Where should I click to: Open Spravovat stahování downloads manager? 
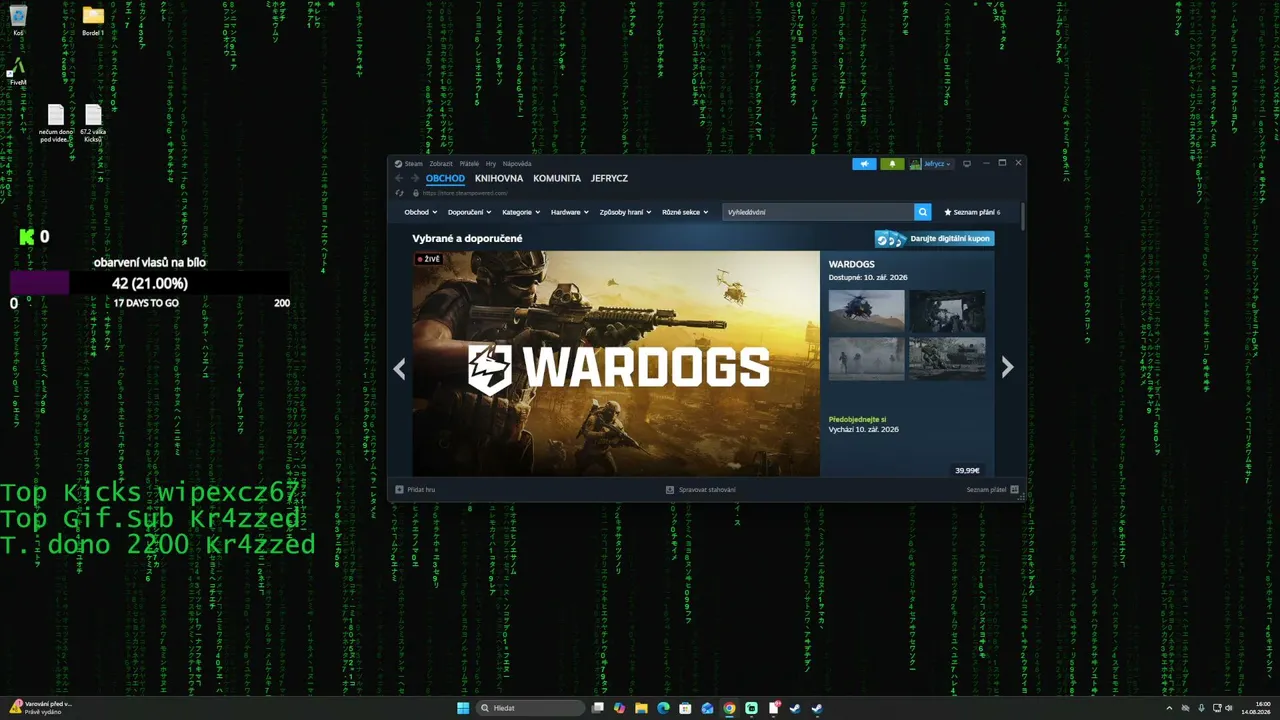[701, 490]
